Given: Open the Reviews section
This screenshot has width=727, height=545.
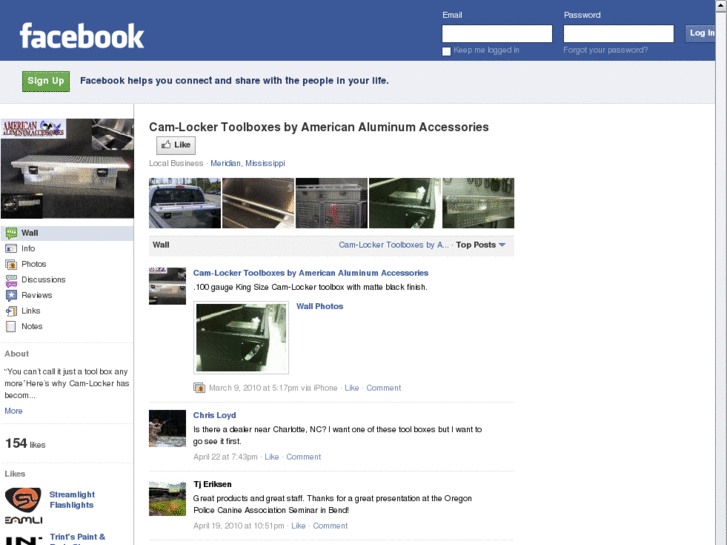Looking at the screenshot, I should click(37, 295).
